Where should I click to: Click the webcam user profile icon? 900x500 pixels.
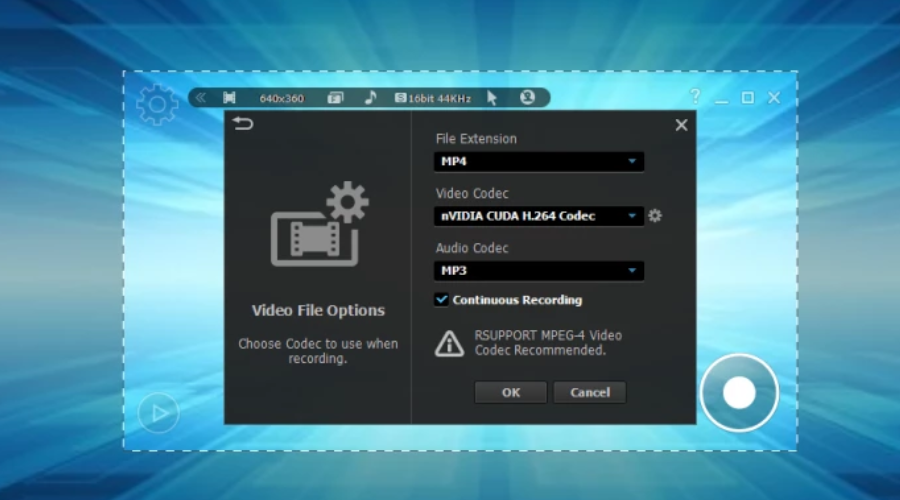coord(527,98)
